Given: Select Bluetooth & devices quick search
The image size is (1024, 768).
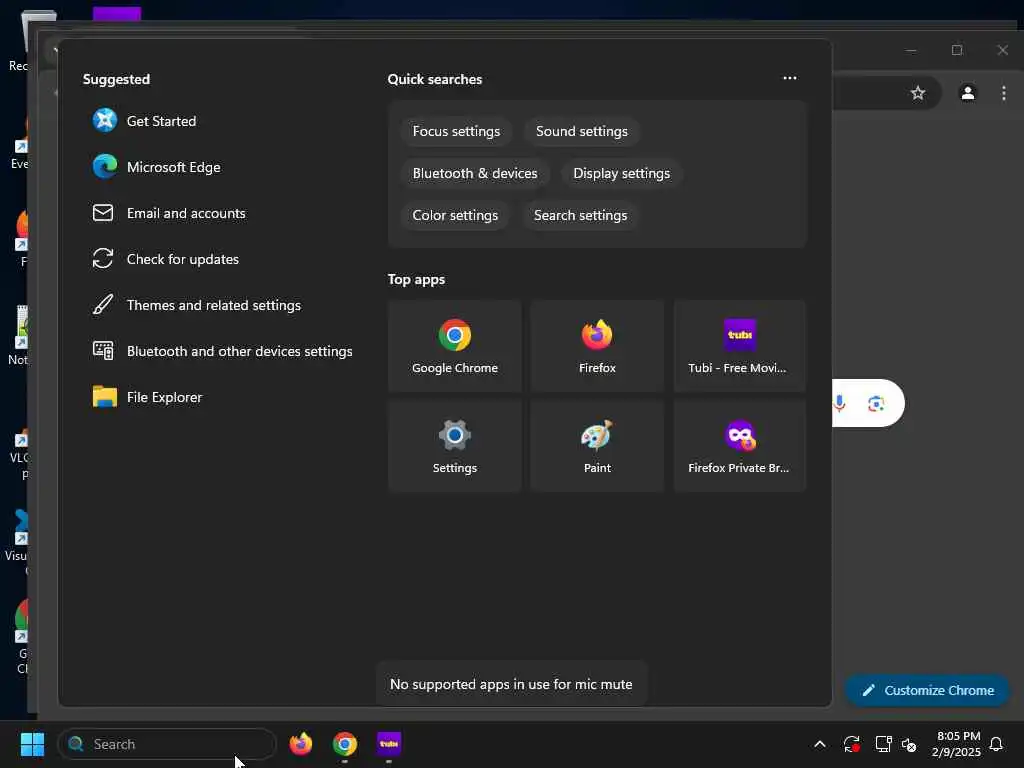Looking at the screenshot, I should [x=475, y=173].
